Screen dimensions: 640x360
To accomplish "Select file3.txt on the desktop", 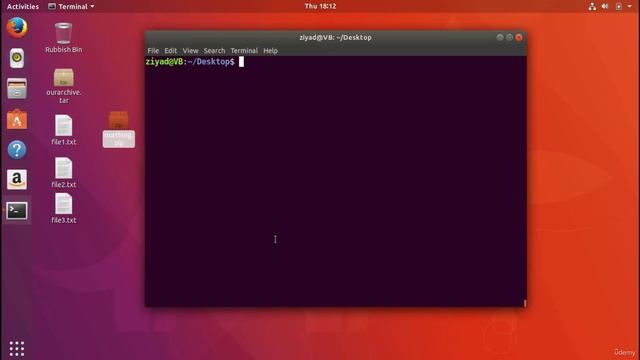I will coord(63,208).
